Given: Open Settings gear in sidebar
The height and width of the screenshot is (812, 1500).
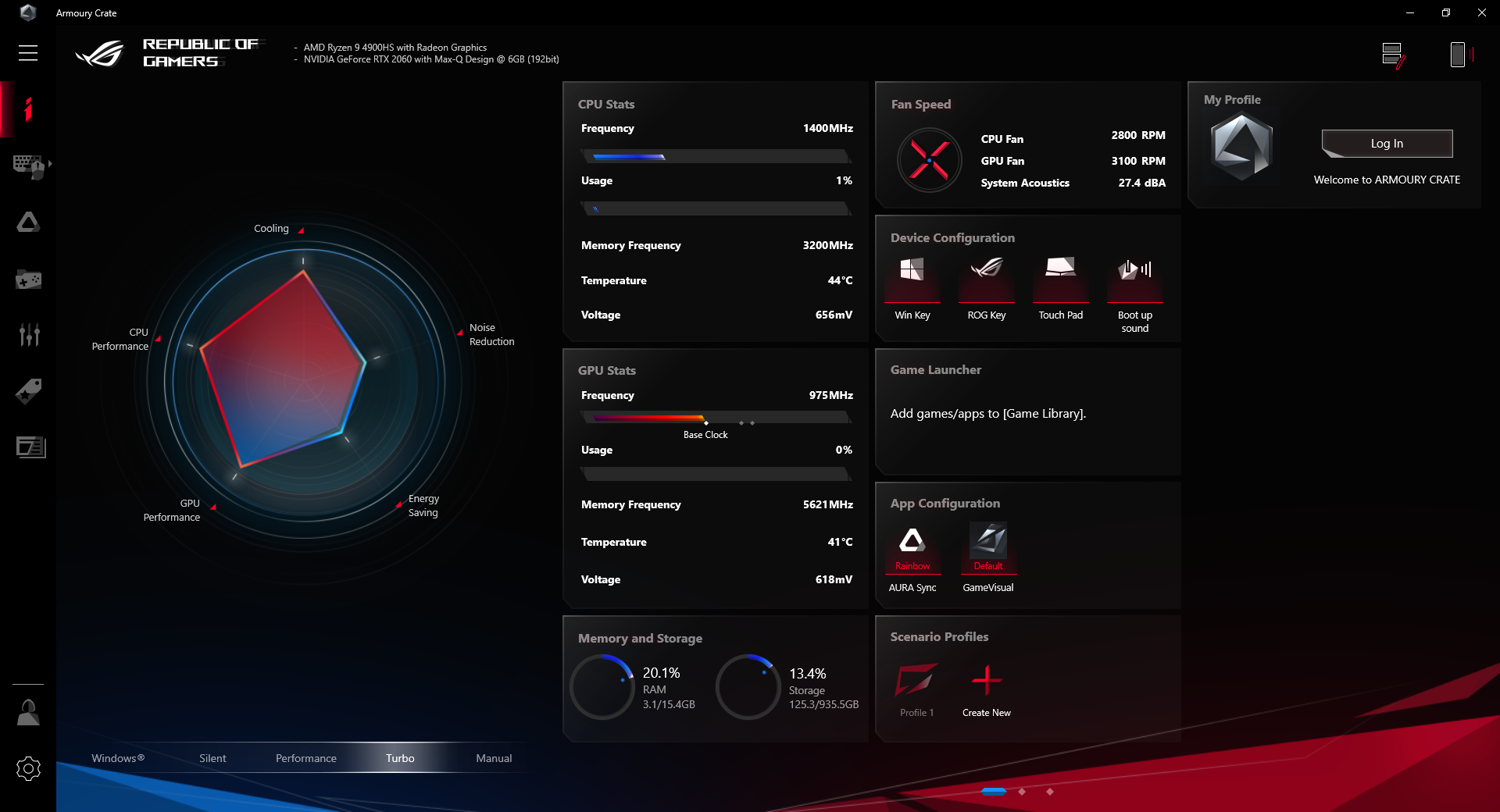Looking at the screenshot, I should 28,769.
